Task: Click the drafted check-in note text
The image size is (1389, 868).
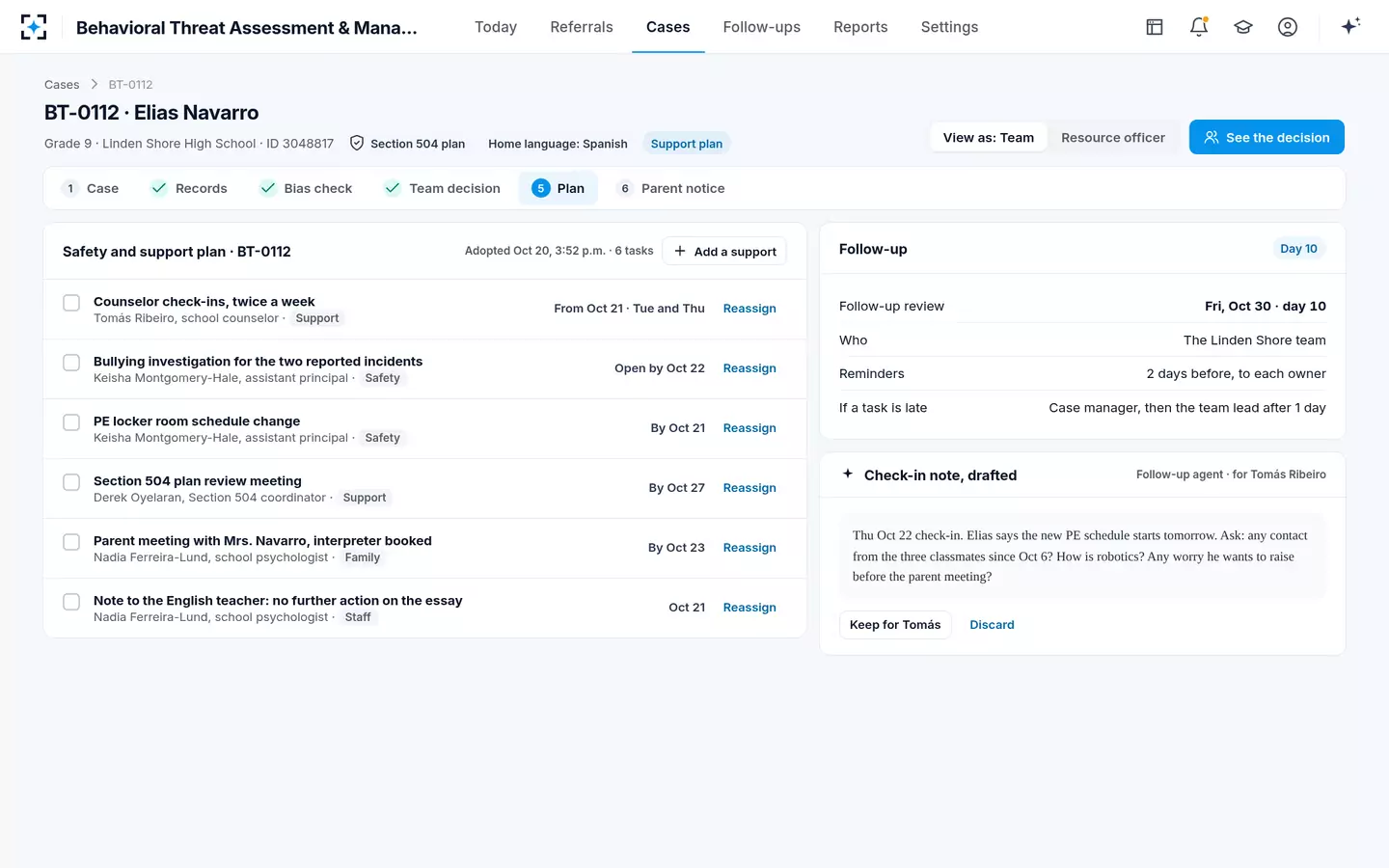Action: click(1082, 556)
